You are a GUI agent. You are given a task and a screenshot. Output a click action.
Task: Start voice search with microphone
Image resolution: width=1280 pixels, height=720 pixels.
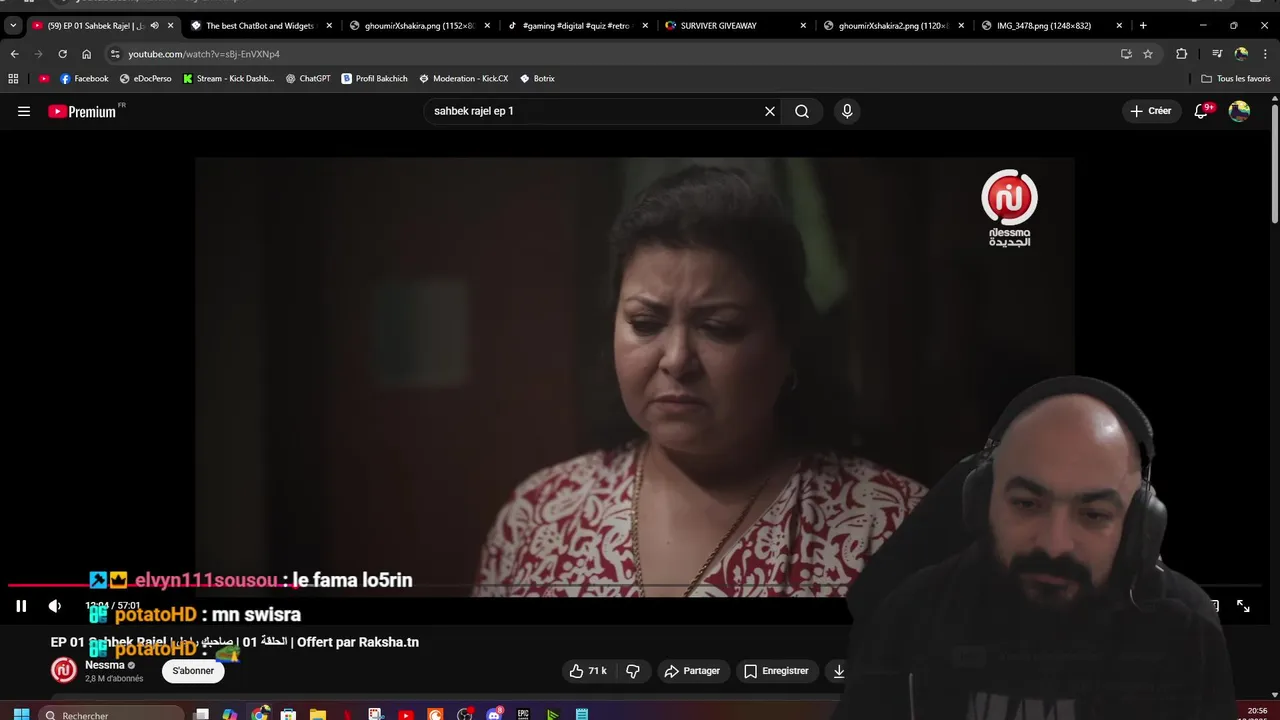[847, 111]
